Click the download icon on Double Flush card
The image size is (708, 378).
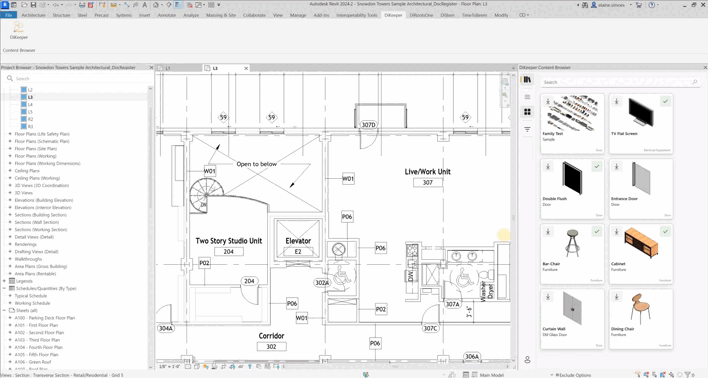pos(548,167)
